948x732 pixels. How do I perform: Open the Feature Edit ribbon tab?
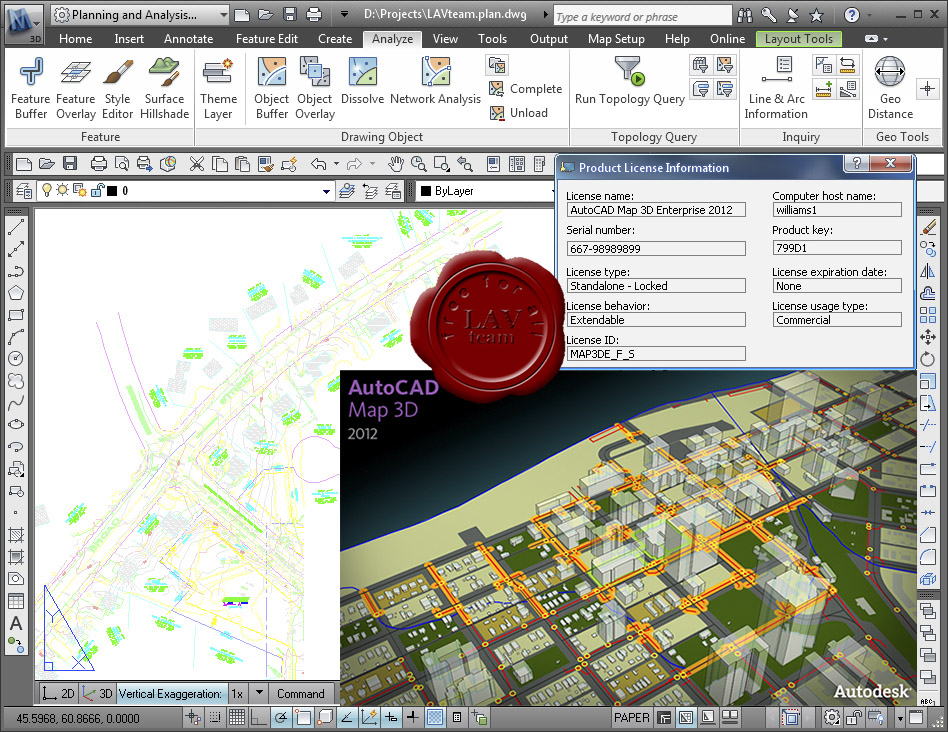(267, 39)
